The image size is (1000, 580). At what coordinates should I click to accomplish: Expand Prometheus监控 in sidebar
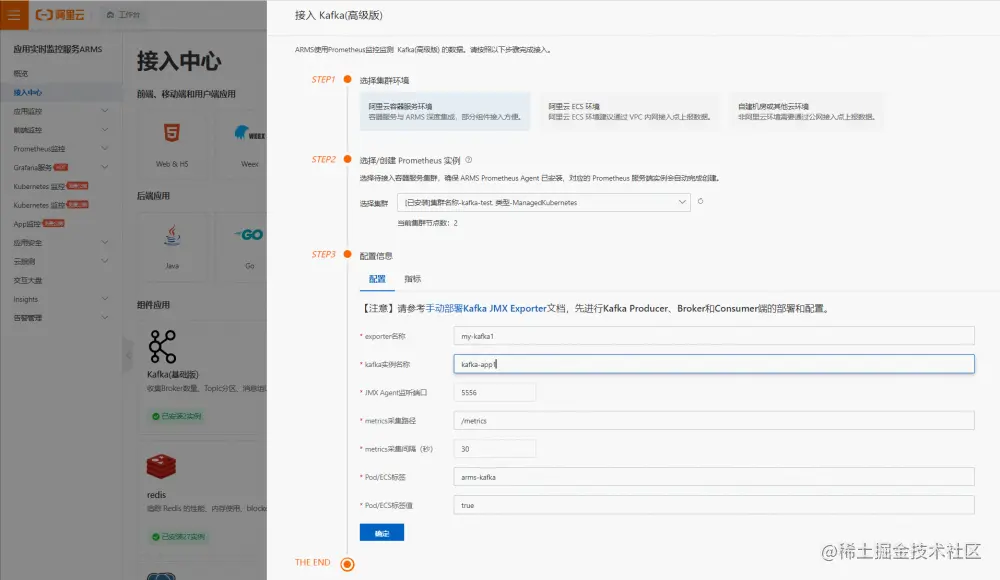tap(105, 149)
